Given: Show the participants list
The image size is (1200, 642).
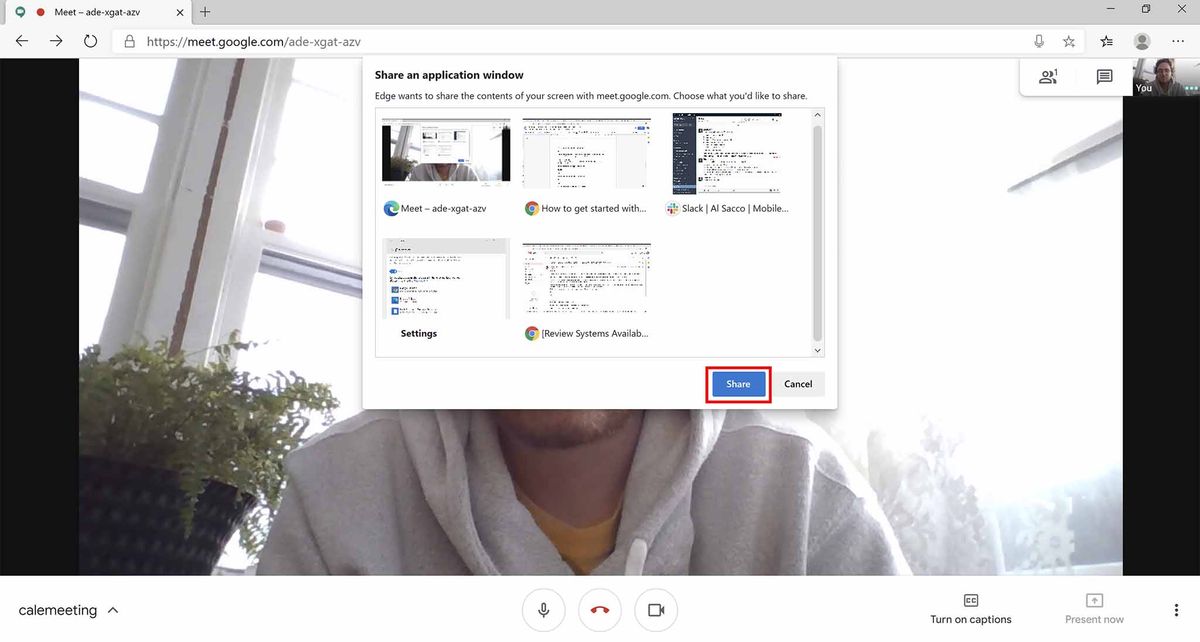Looking at the screenshot, I should tap(1047, 76).
